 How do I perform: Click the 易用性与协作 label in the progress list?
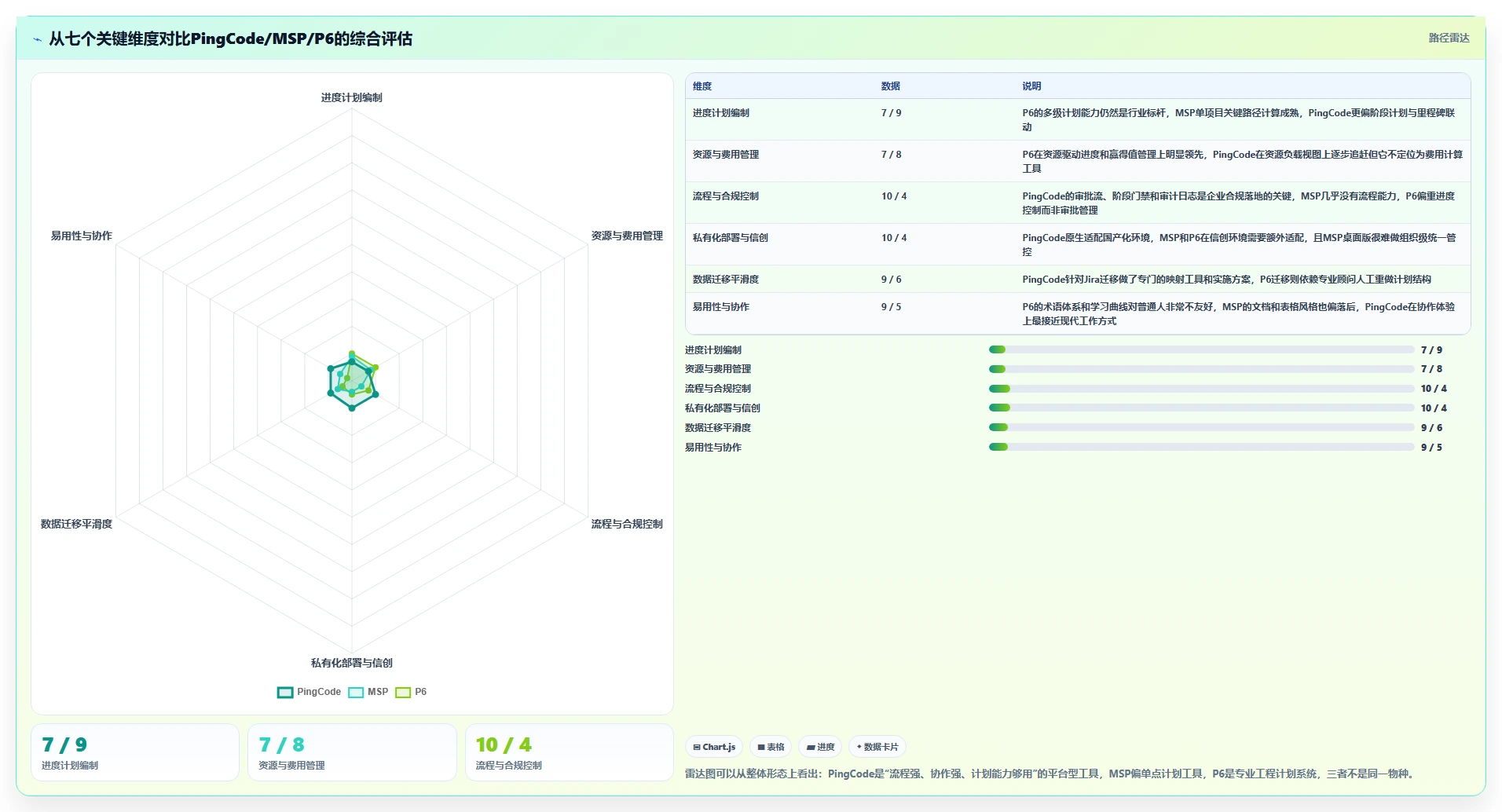tap(713, 448)
